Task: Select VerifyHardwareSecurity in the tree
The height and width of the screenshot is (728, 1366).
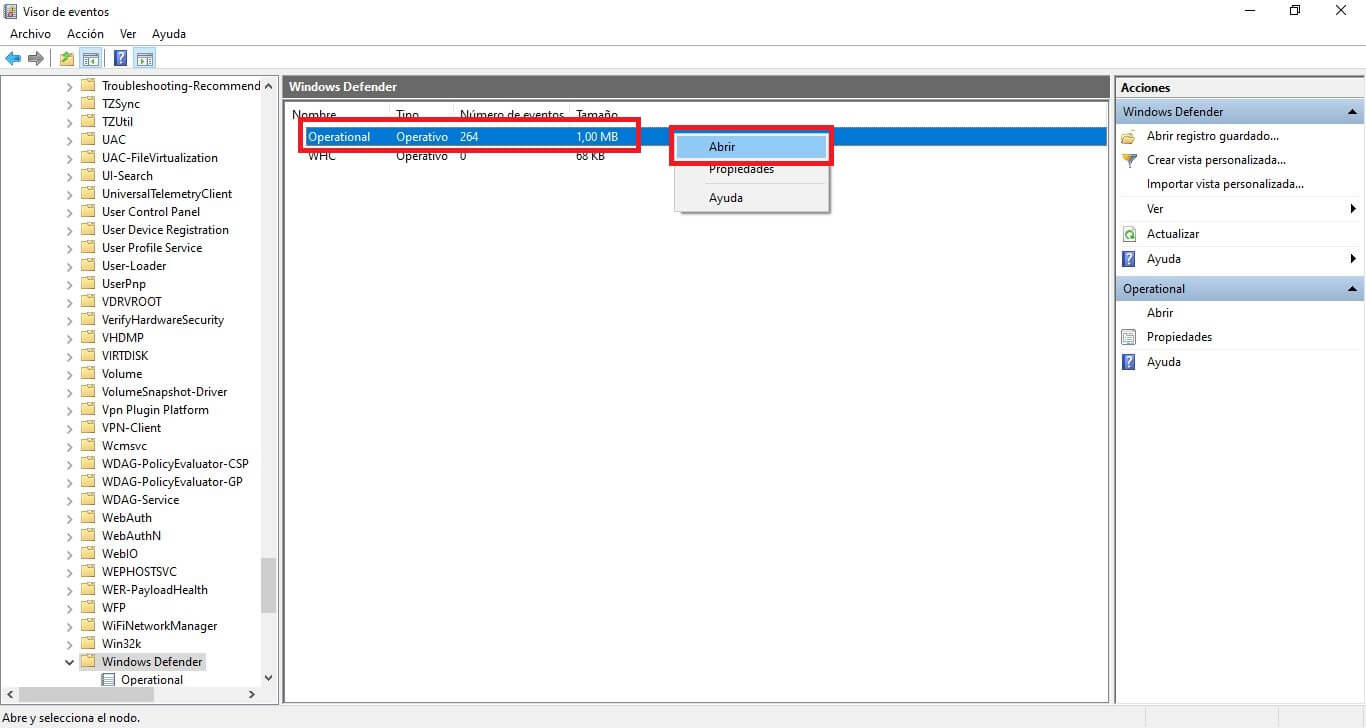Action: click(163, 320)
